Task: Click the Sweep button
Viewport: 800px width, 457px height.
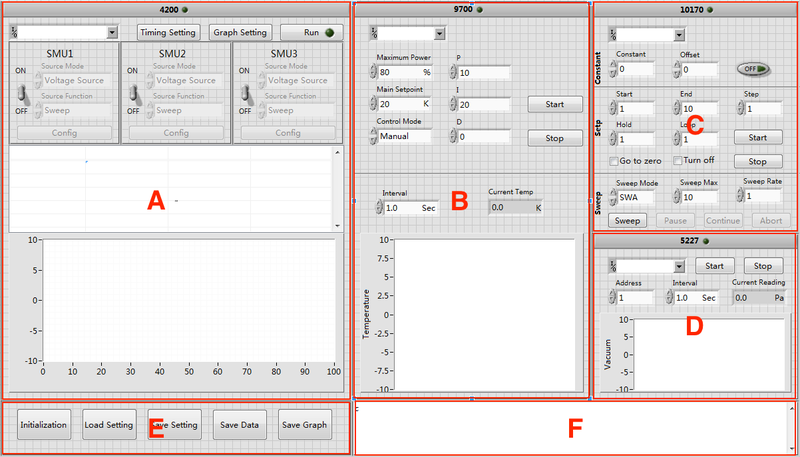Action: coord(627,221)
